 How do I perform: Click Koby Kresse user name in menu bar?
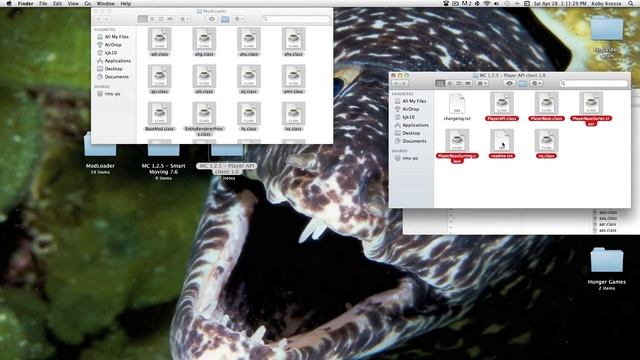606,3
